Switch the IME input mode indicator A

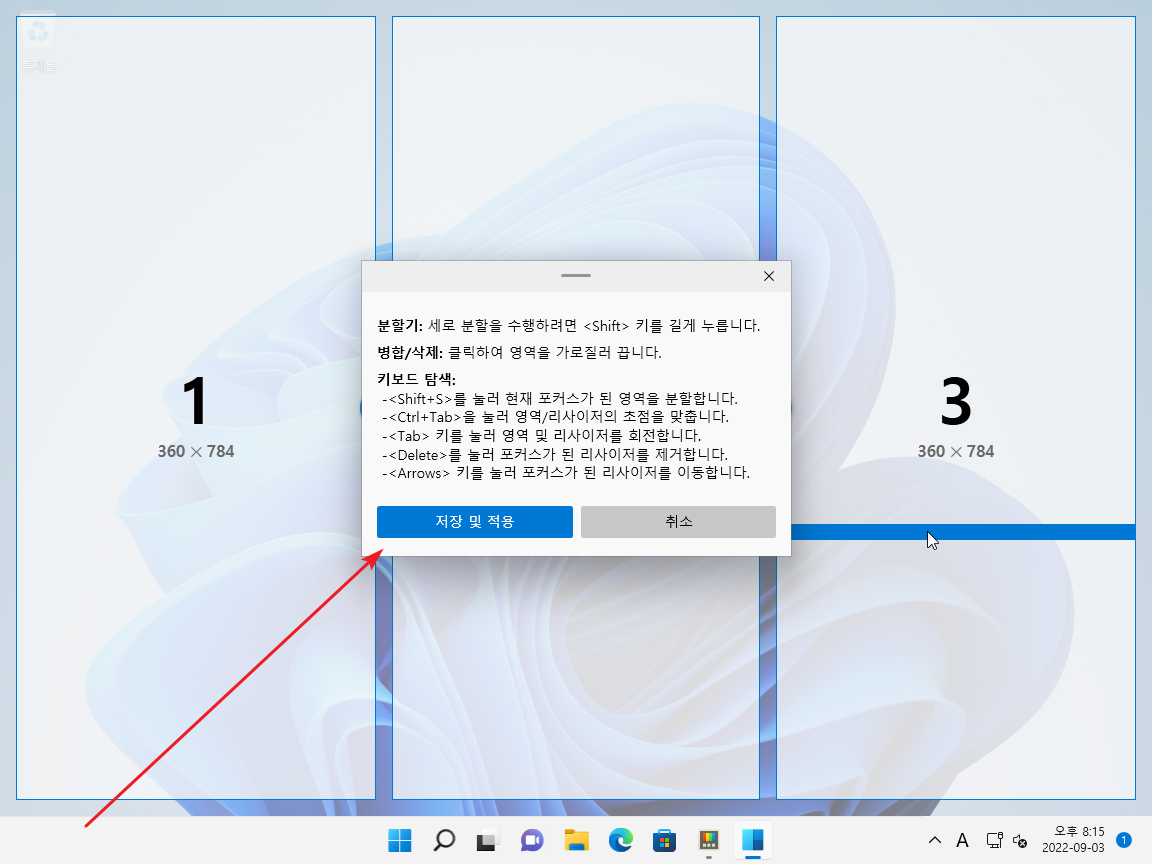(962, 840)
